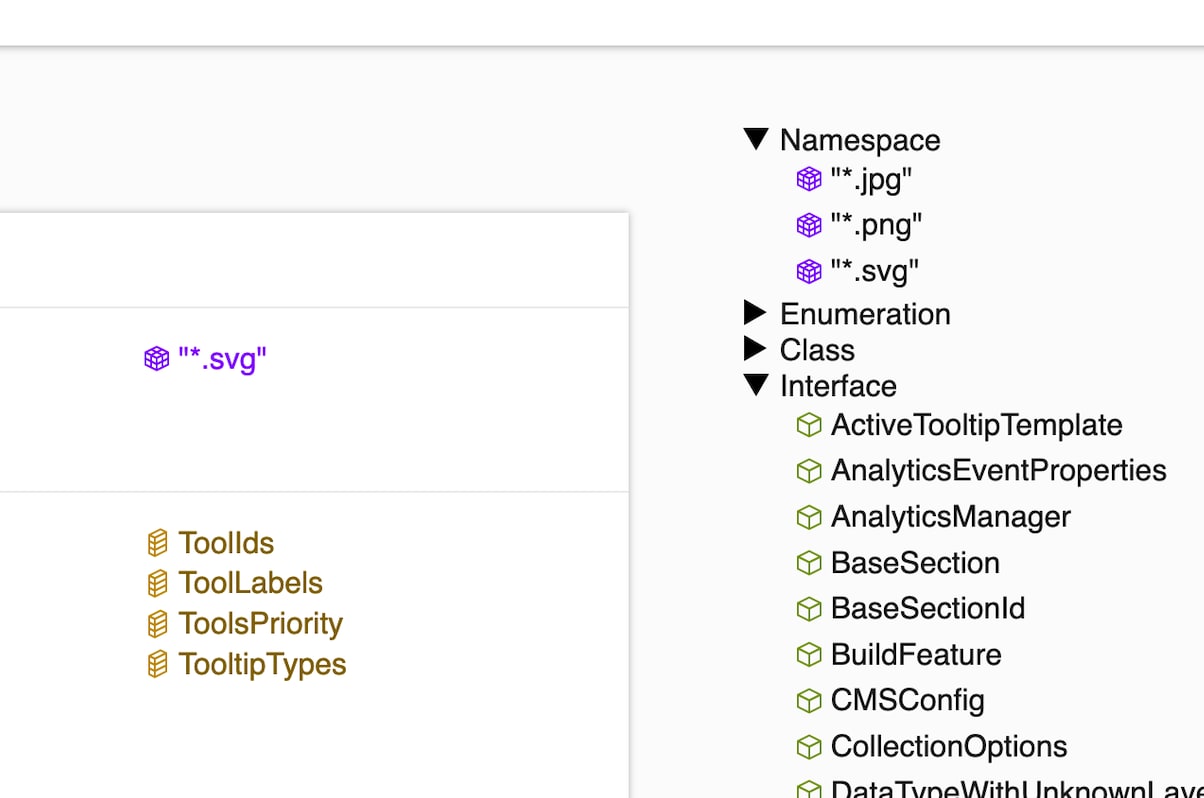Image resolution: width=1204 pixels, height=798 pixels.
Task: Click the interface icon beside ActiveTooltipTemplate
Action: 809,426
